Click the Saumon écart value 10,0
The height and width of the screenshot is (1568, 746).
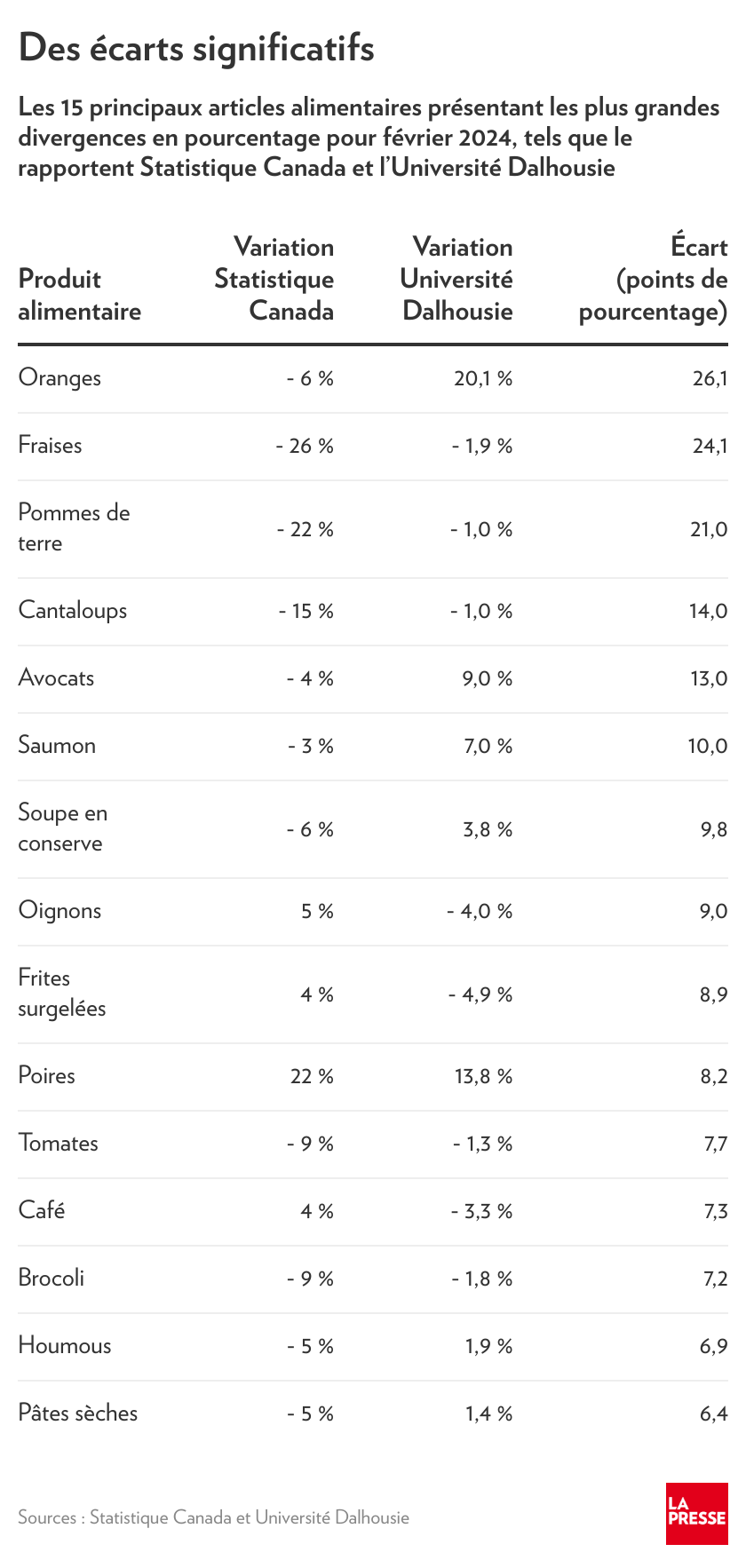[707, 746]
